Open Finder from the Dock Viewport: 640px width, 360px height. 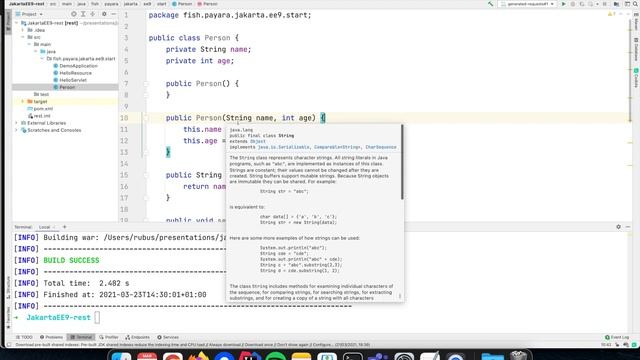pos(121,356)
